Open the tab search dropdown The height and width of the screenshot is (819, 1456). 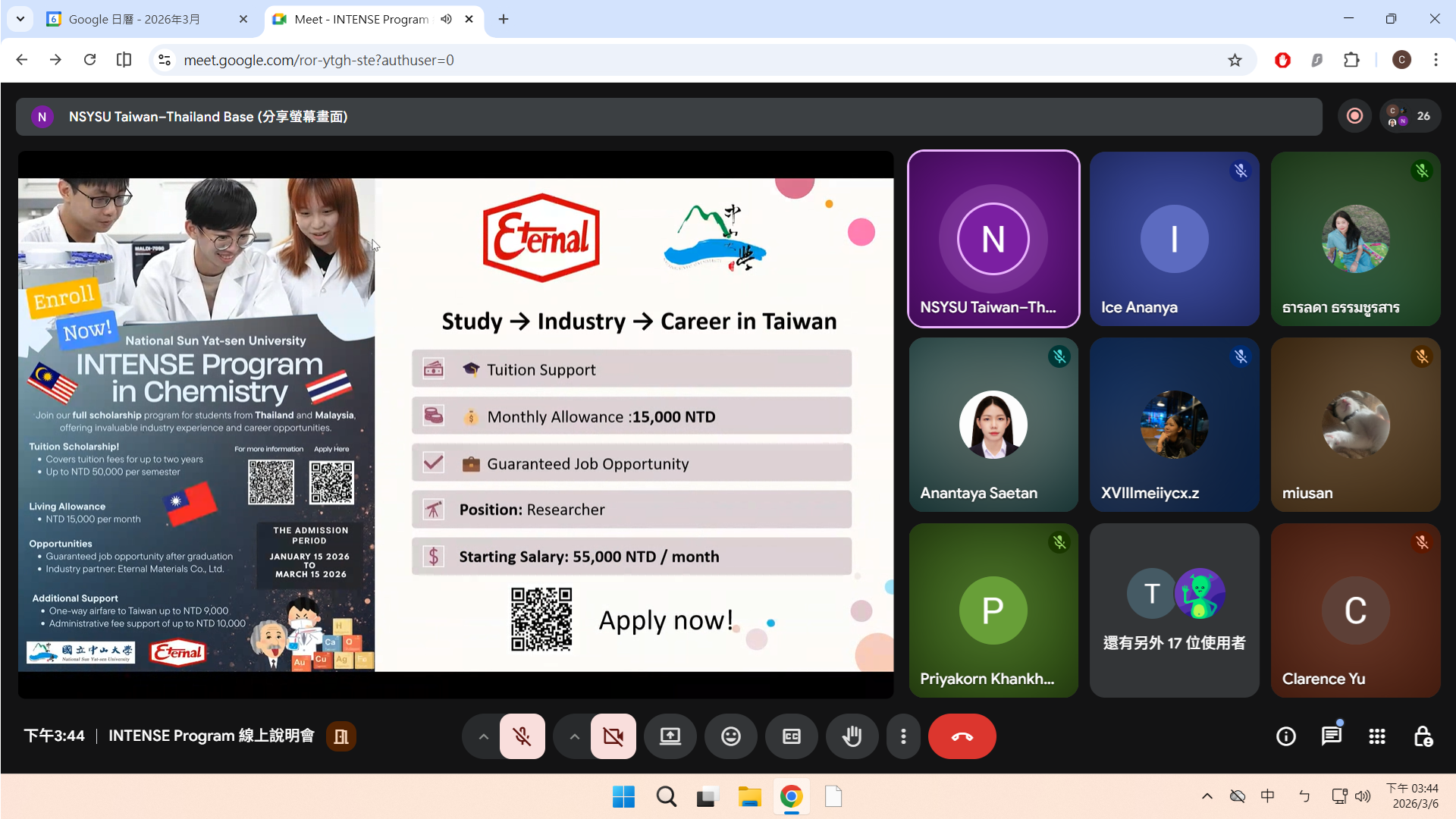[x=20, y=19]
